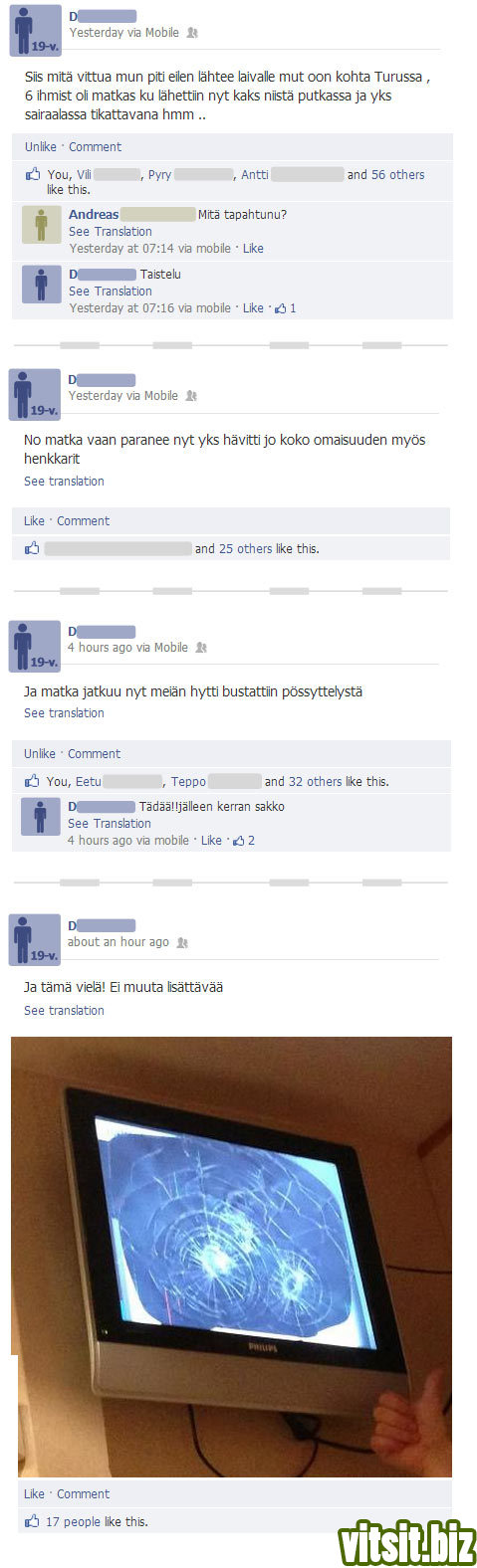Open Andreas's green profile avatar
Viewport: 477px width, 1568px height.
click(41, 224)
